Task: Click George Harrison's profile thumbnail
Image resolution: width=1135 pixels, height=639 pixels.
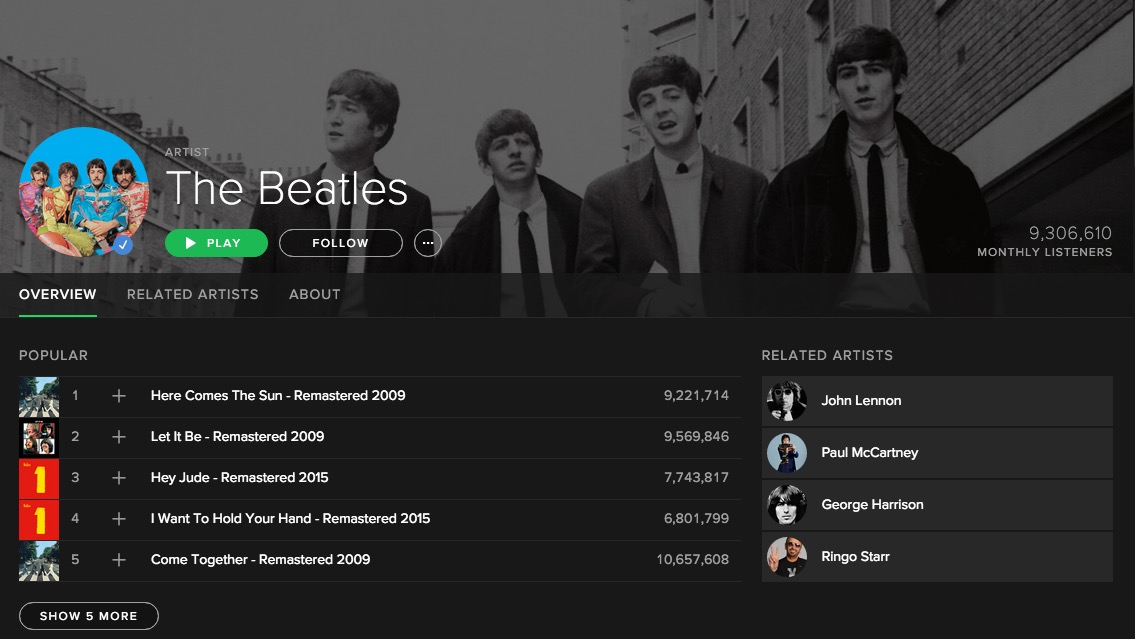Action: pos(786,505)
